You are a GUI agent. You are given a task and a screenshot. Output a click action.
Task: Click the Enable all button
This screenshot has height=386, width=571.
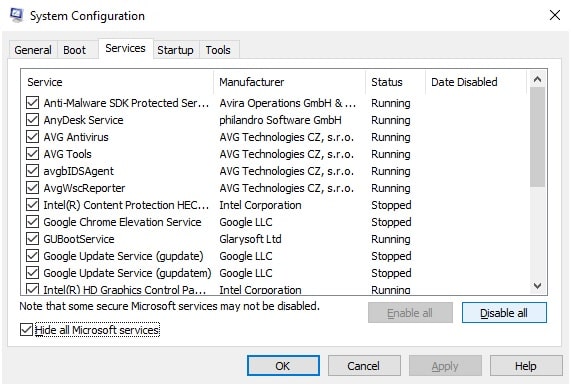[x=410, y=313]
